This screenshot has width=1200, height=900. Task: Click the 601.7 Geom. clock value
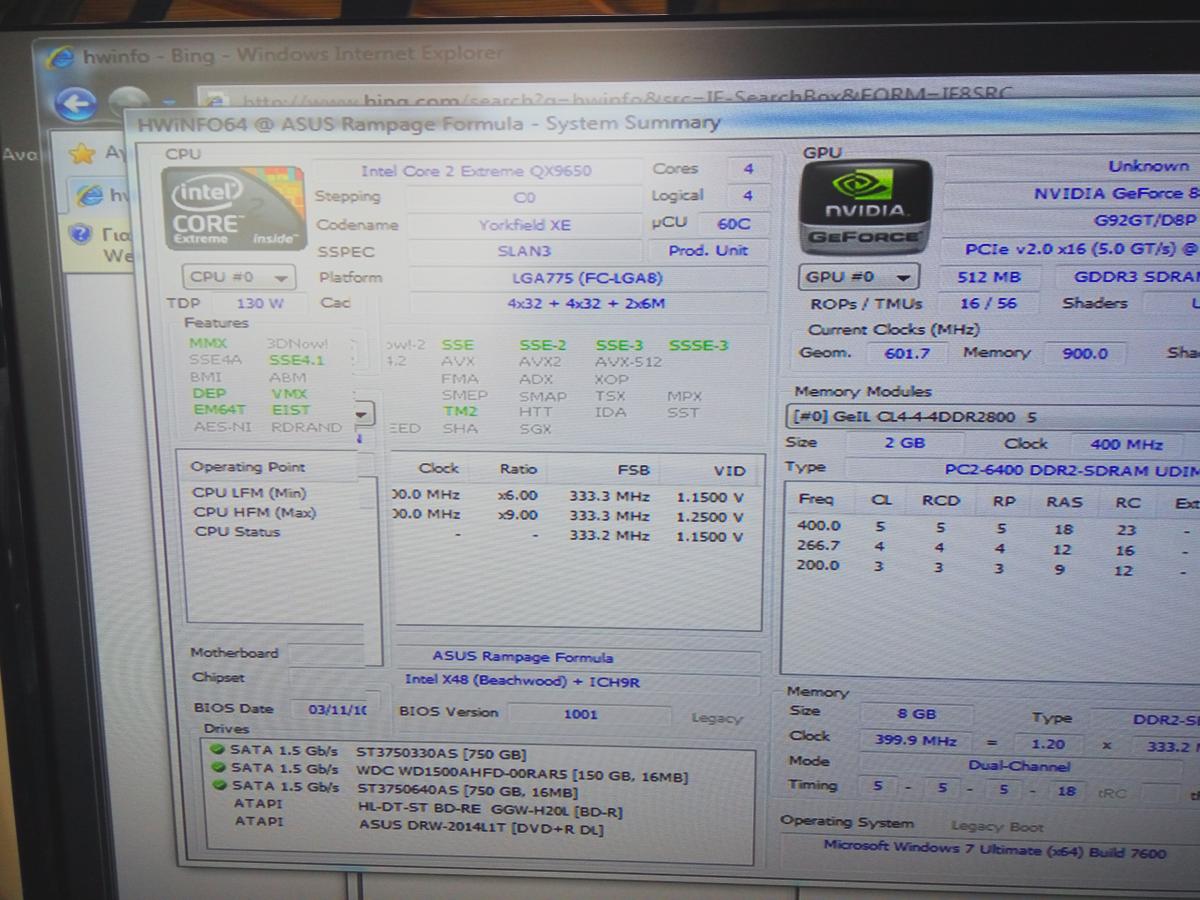(x=907, y=353)
